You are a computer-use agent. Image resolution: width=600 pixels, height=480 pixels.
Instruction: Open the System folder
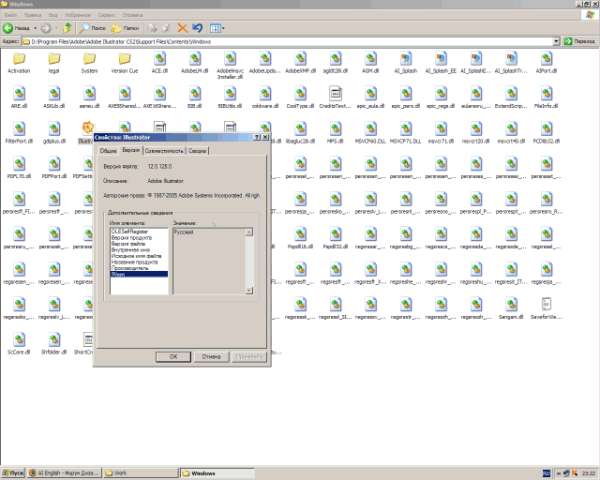pyautogui.click(x=89, y=63)
